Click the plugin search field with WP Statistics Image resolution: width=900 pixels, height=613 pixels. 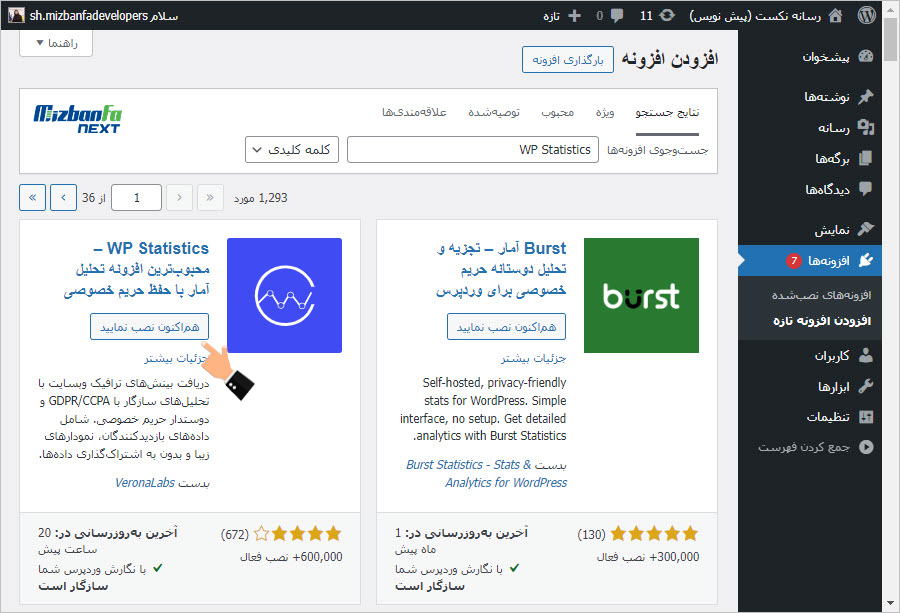472,149
